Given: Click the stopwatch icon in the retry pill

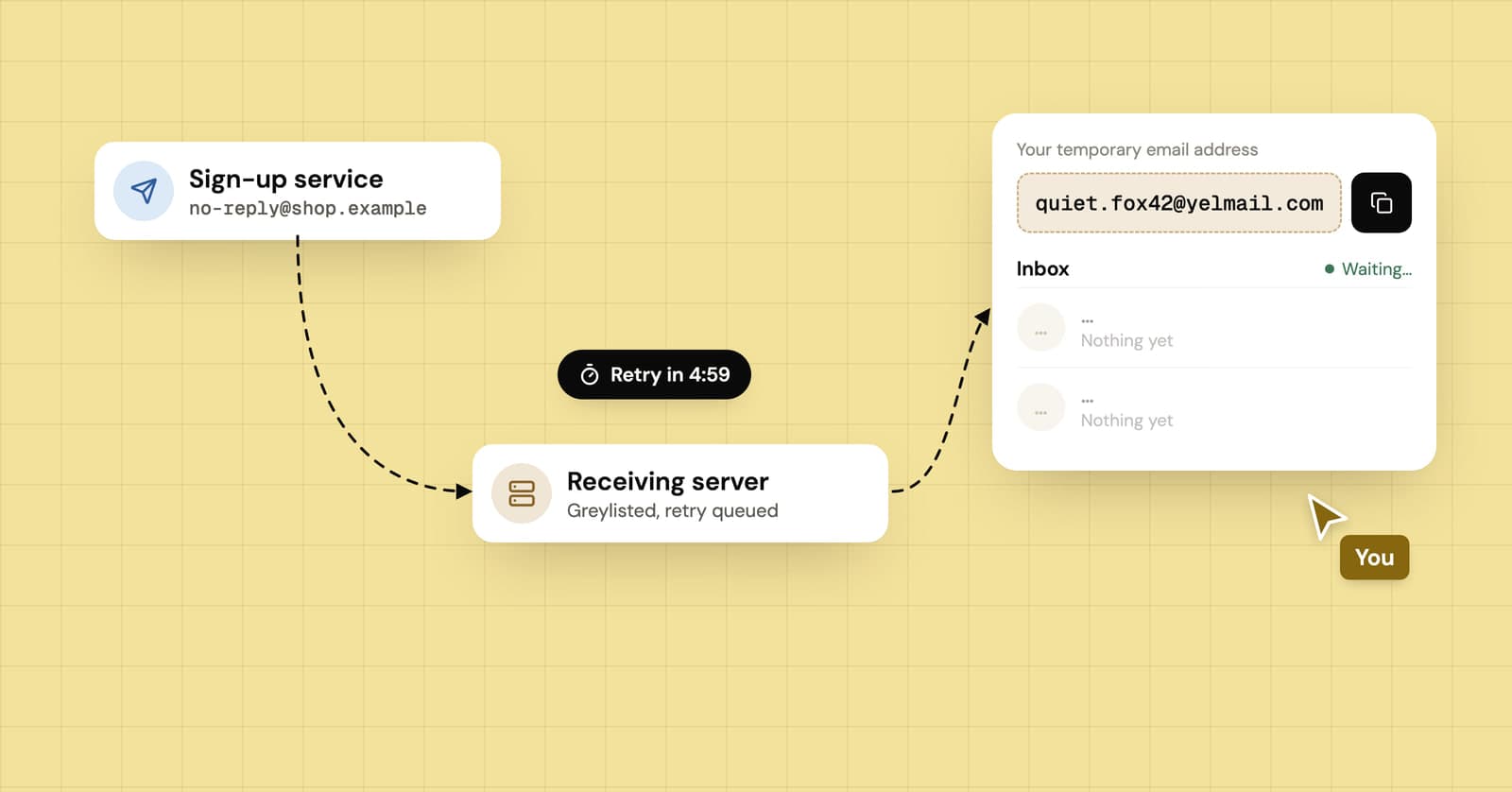Looking at the screenshot, I should 590,375.
